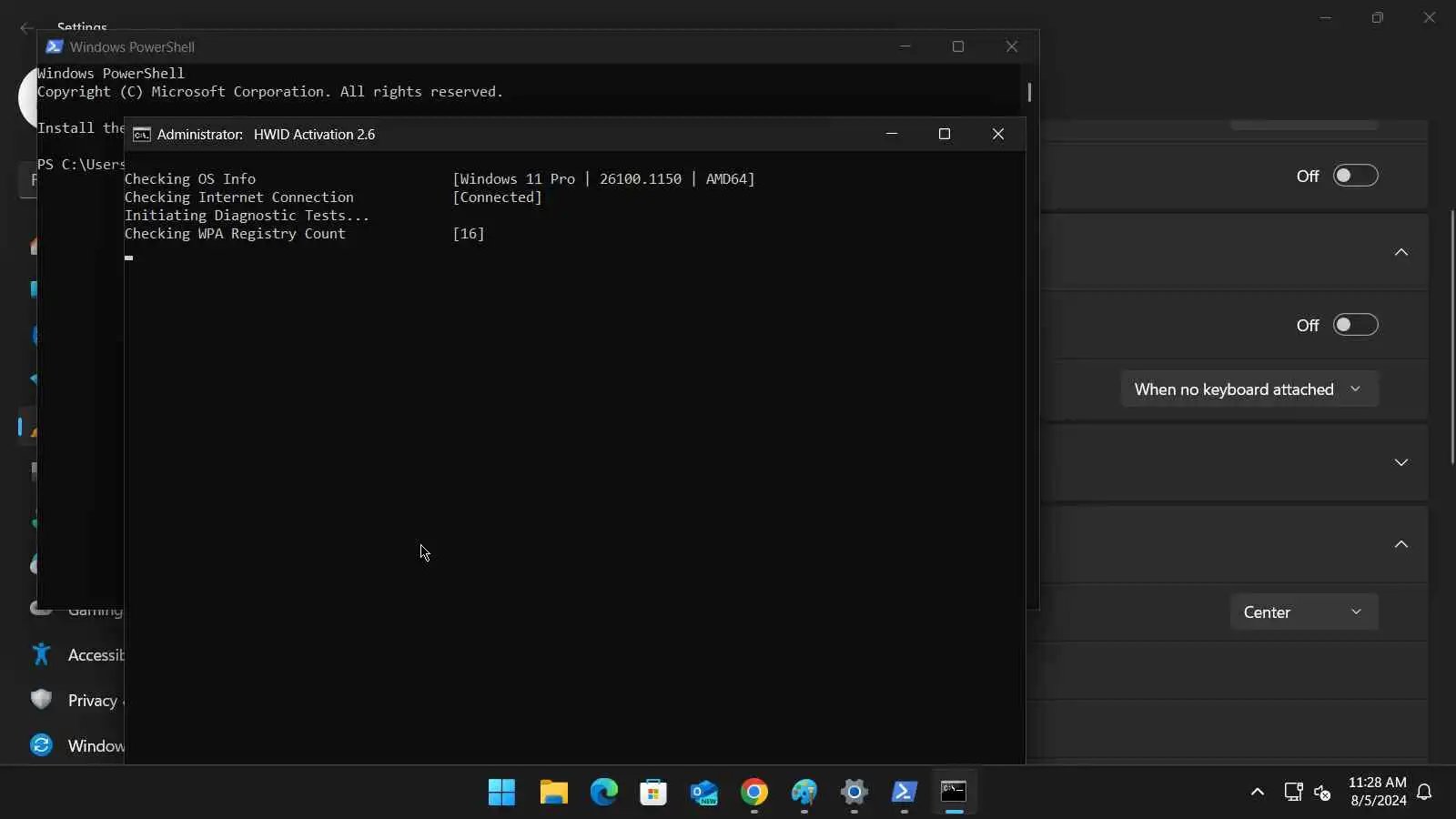Click the muted volume tray icon

click(1323, 792)
